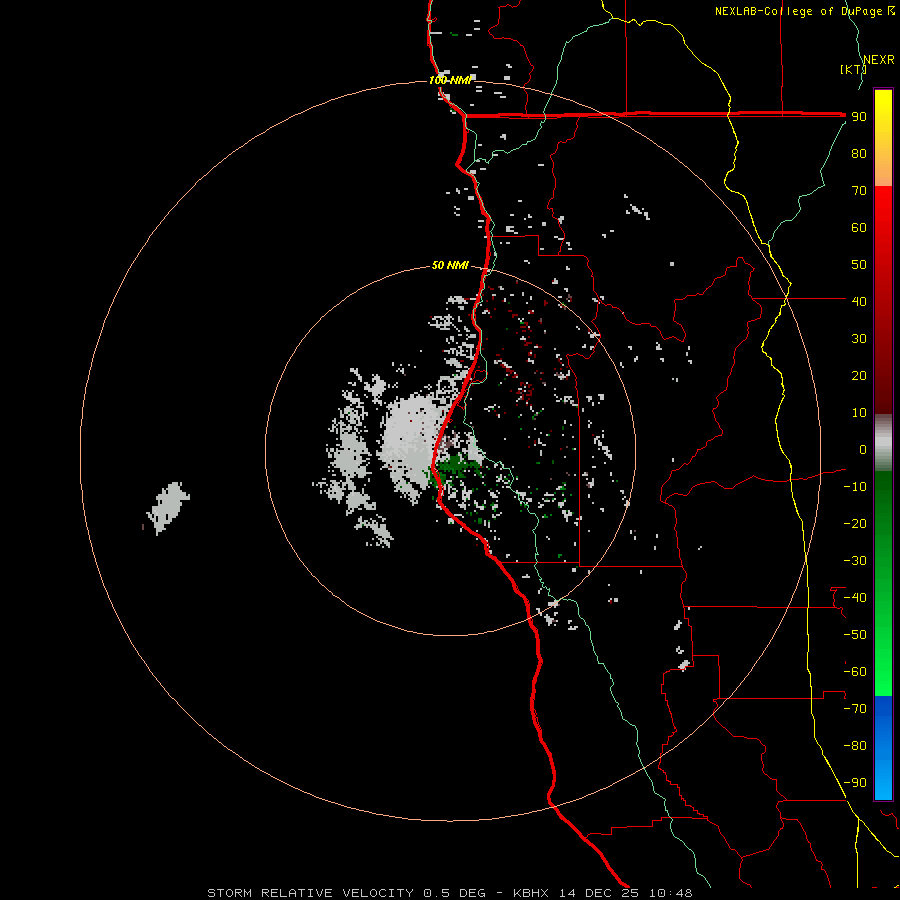Click the 20 value on the velocity scale
This screenshot has height=900, width=900.
[859, 375]
